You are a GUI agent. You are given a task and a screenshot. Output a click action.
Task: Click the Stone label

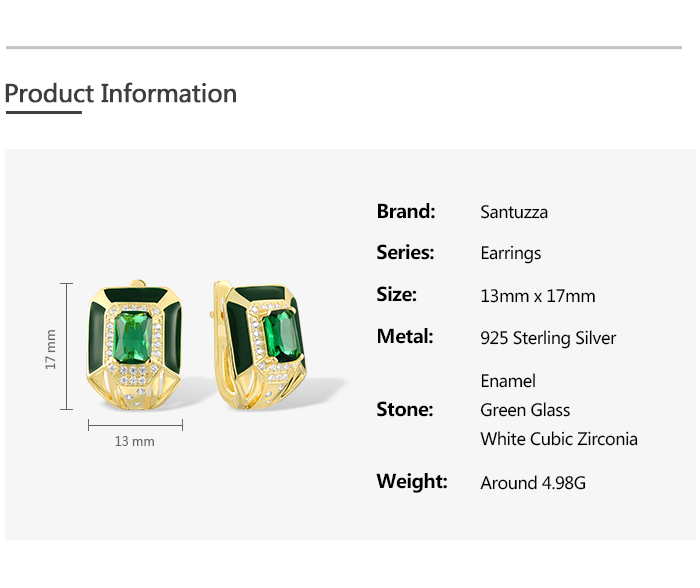pyautogui.click(x=405, y=409)
